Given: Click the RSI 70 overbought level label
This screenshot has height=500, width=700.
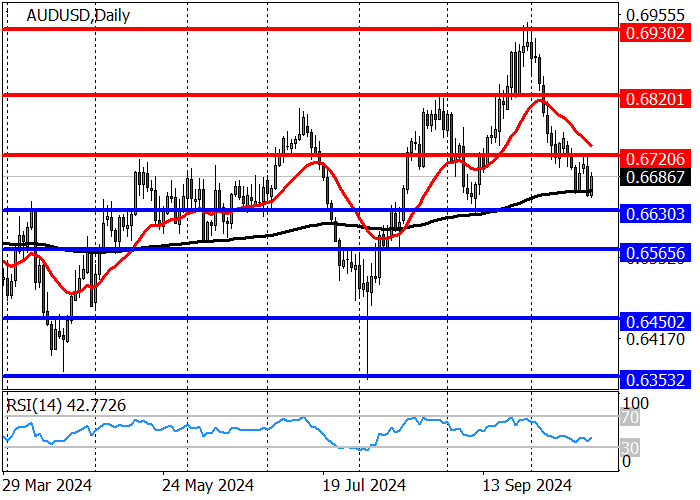Looking at the screenshot, I should pyautogui.click(x=631, y=418).
